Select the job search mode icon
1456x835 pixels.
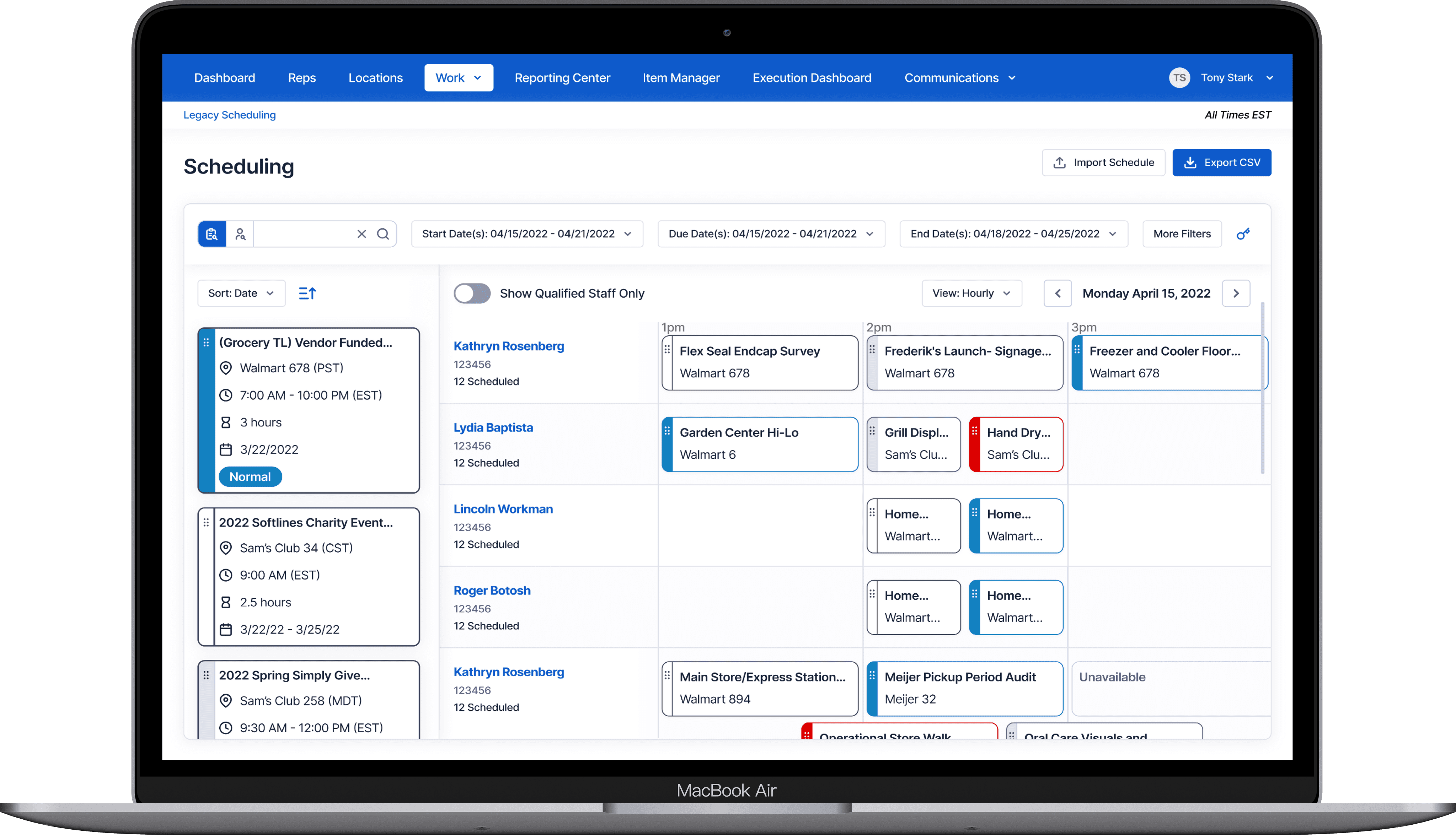pos(212,234)
